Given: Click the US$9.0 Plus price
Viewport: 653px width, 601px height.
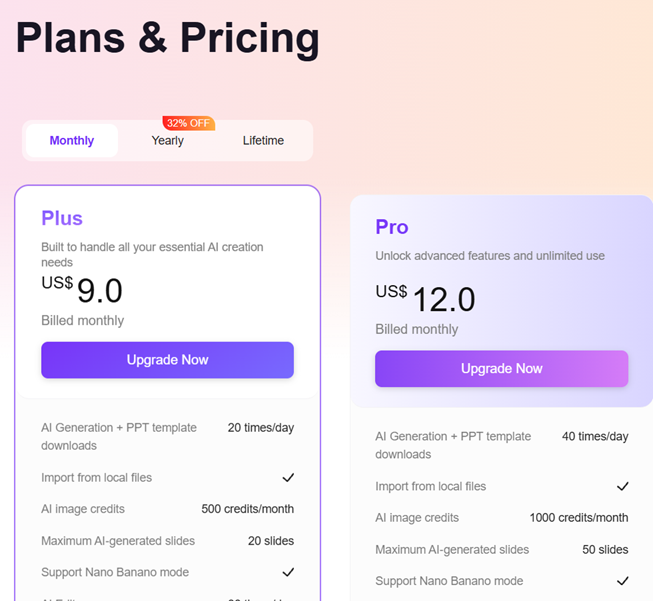Looking at the screenshot, I should [x=83, y=290].
